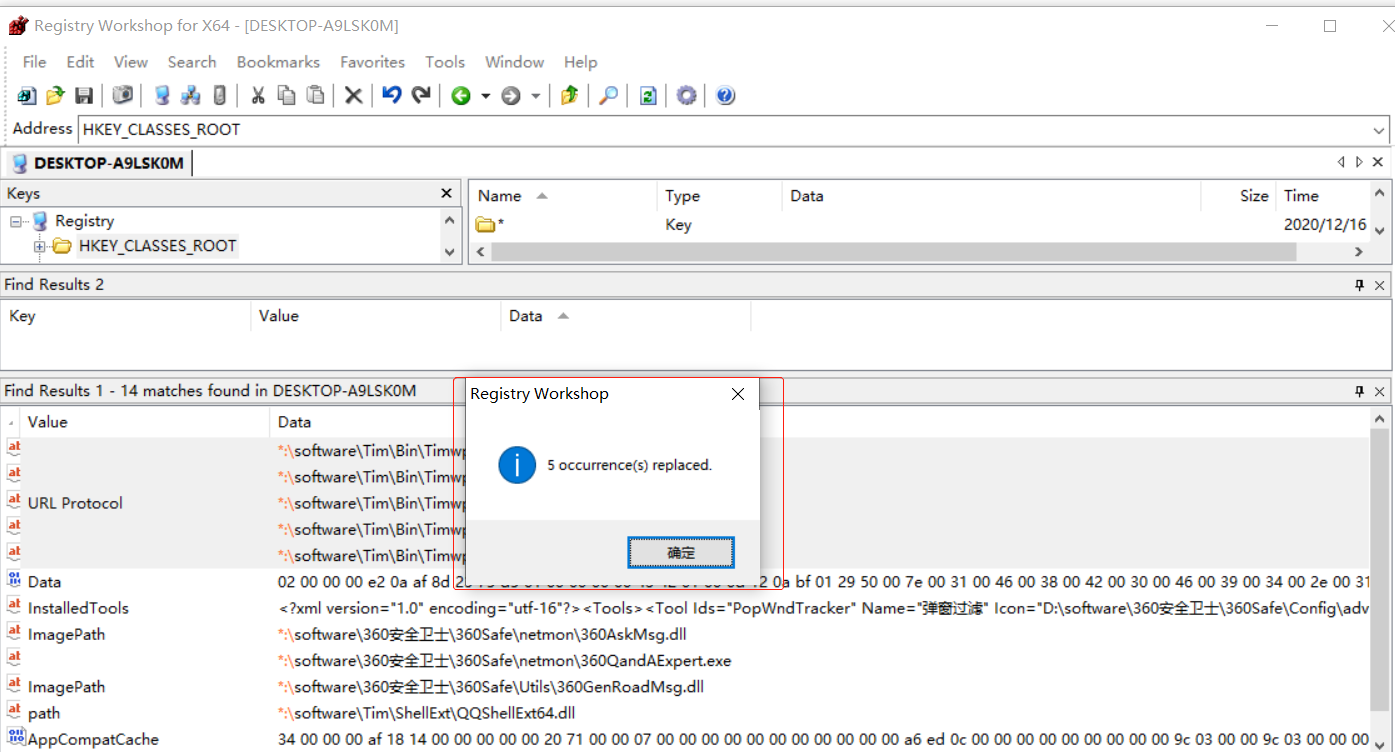Close the Find Results 1 panel
Viewport: 1395px width, 752px height.
coord(1380,391)
